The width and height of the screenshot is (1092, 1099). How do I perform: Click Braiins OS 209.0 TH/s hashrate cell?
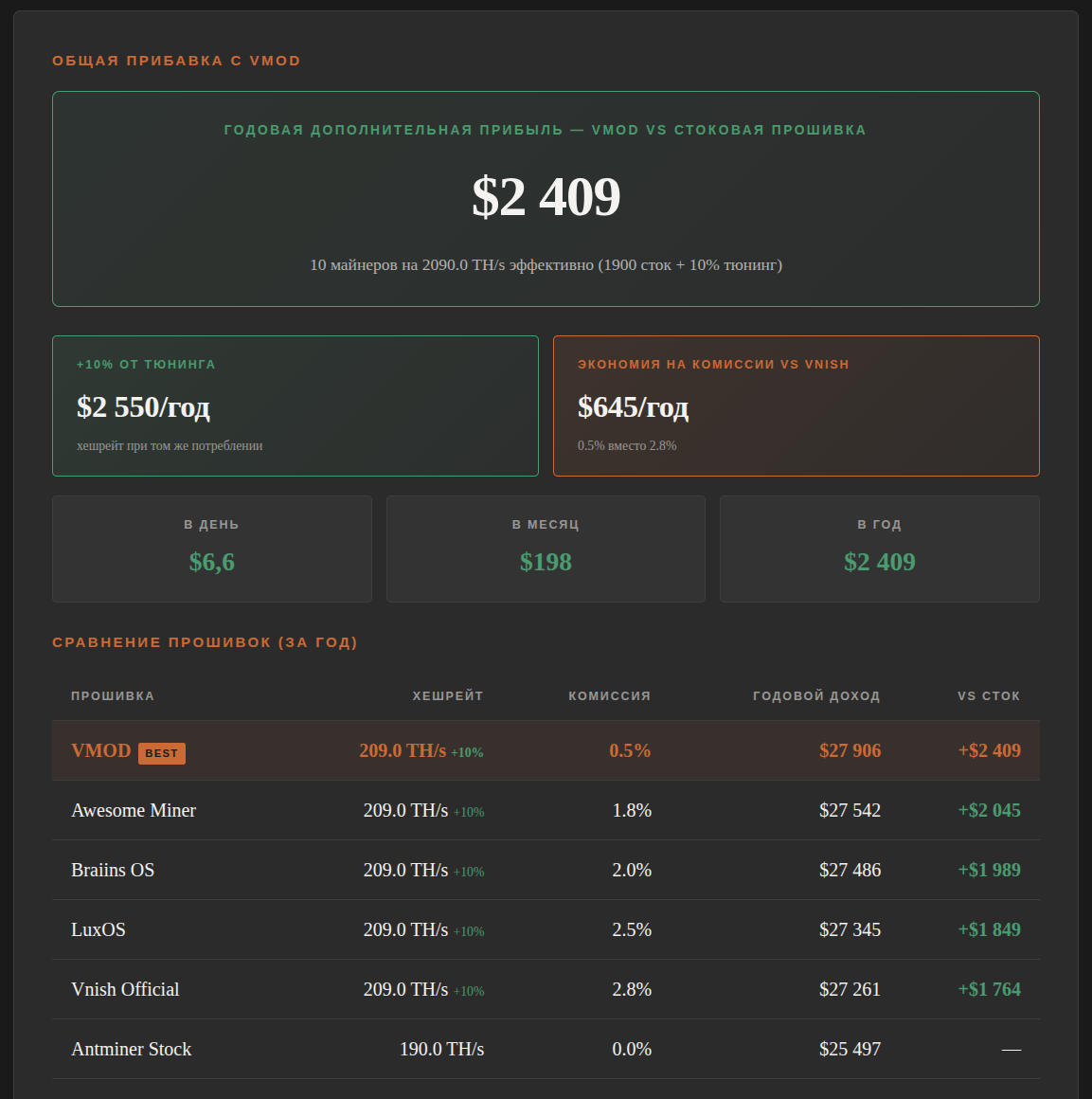[423, 870]
